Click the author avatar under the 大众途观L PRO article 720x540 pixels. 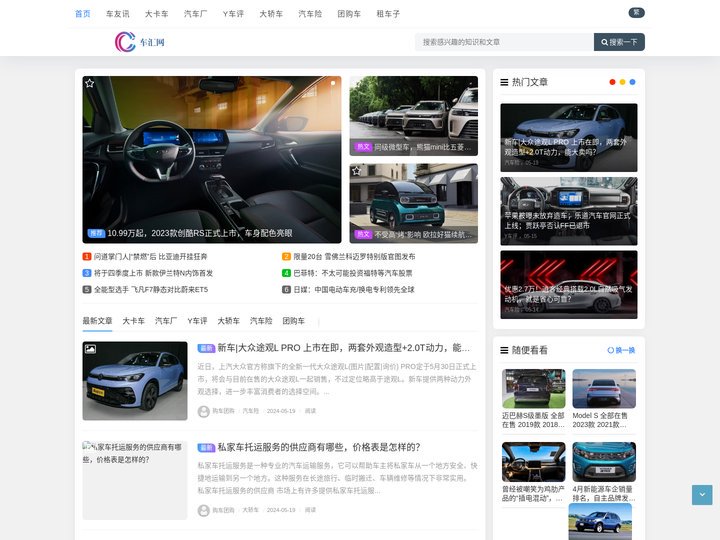coord(203,411)
